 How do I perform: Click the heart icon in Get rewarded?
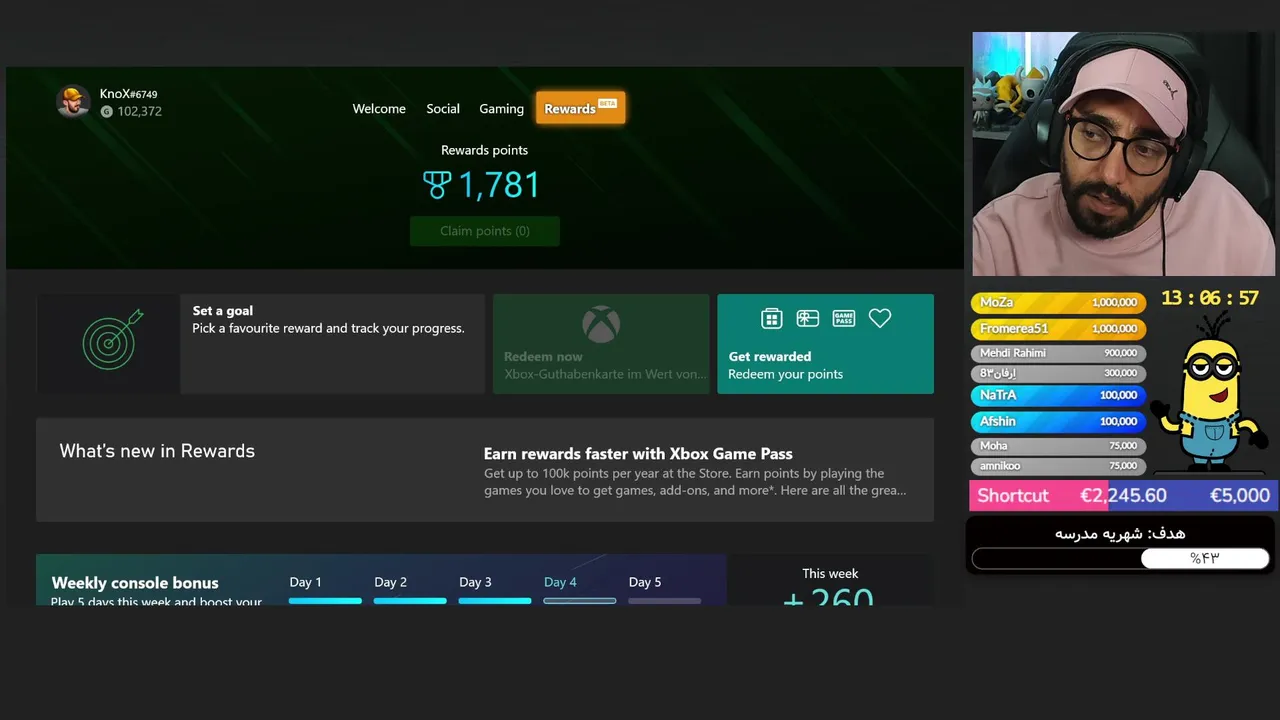click(880, 318)
